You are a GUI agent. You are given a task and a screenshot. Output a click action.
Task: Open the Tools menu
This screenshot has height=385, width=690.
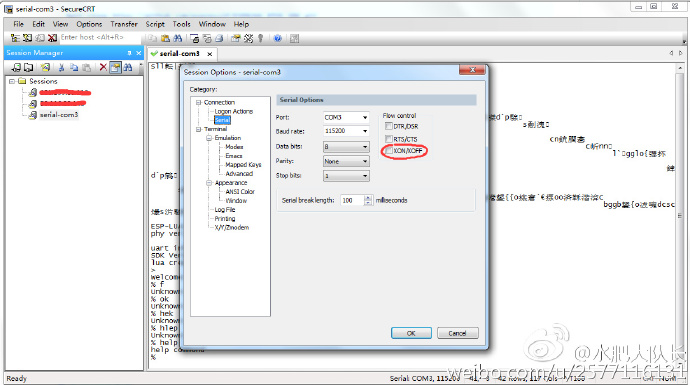pos(181,24)
